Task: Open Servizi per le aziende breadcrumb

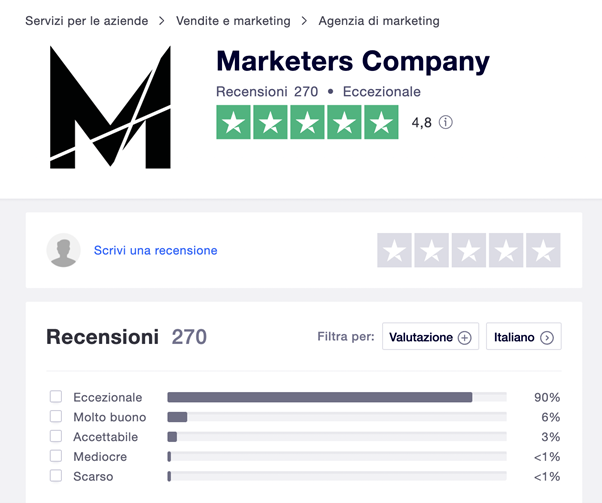Action: (x=87, y=21)
